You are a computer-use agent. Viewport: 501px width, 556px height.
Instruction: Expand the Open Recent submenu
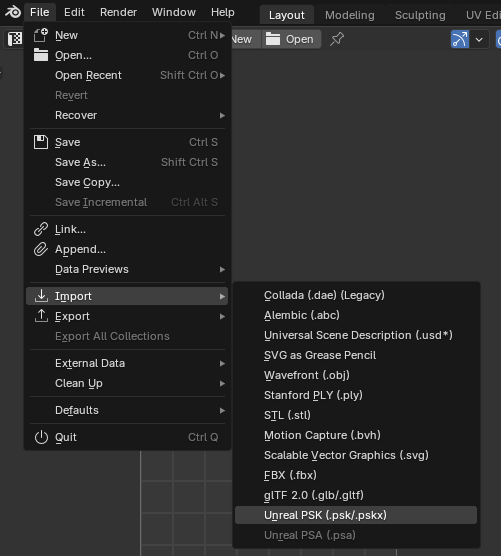tap(127, 75)
